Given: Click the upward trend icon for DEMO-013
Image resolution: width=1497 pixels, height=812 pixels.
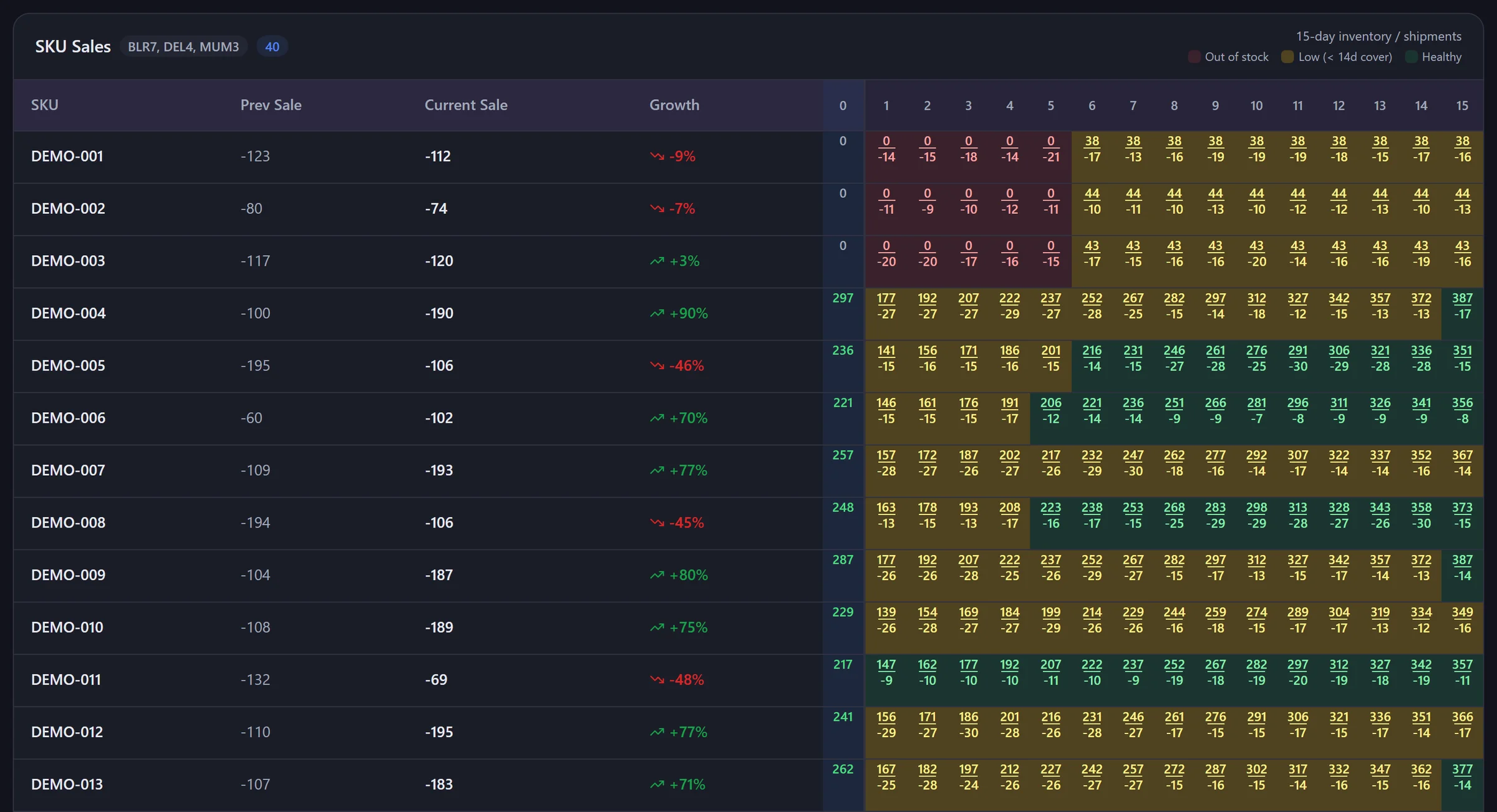Looking at the screenshot, I should (x=657, y=785).
